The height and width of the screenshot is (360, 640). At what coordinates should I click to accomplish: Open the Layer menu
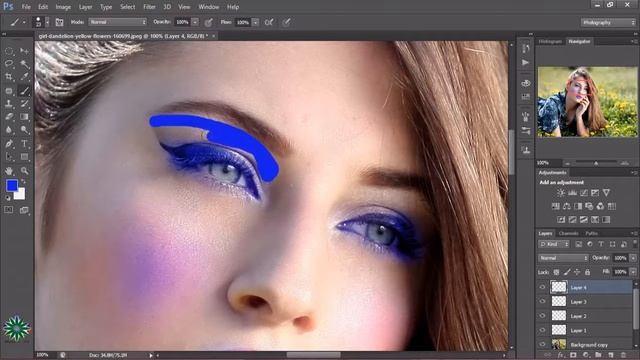tap(85, 7)
